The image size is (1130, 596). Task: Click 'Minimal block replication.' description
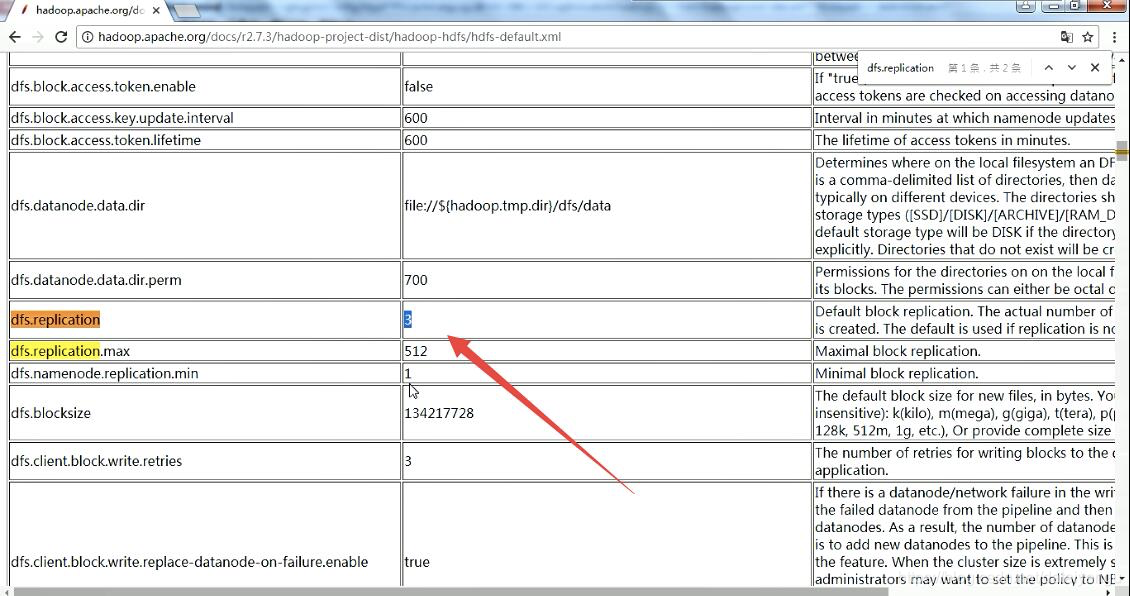click(897, 373)
